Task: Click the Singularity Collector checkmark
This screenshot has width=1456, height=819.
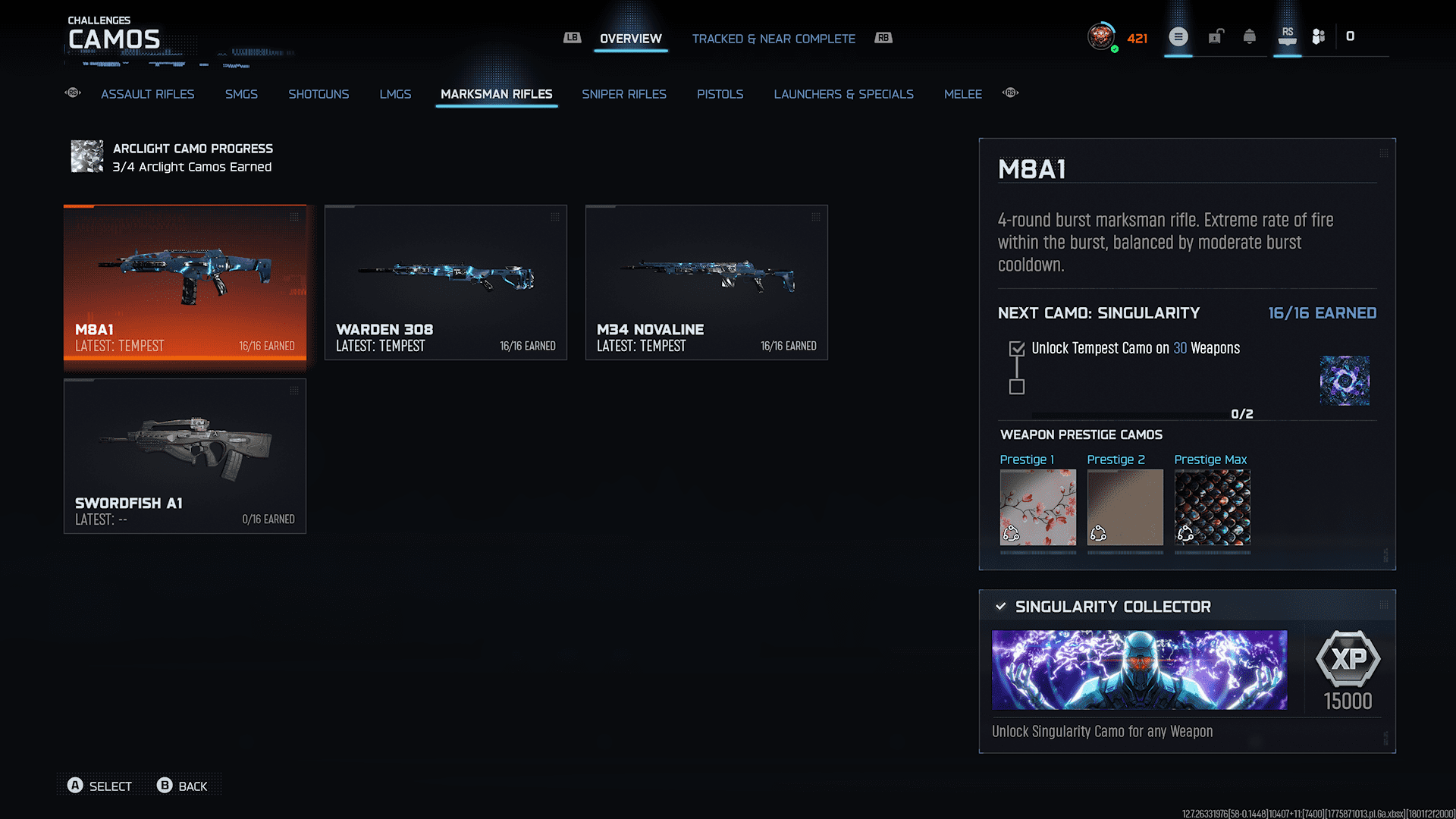Action: (x=1001, y=606)
